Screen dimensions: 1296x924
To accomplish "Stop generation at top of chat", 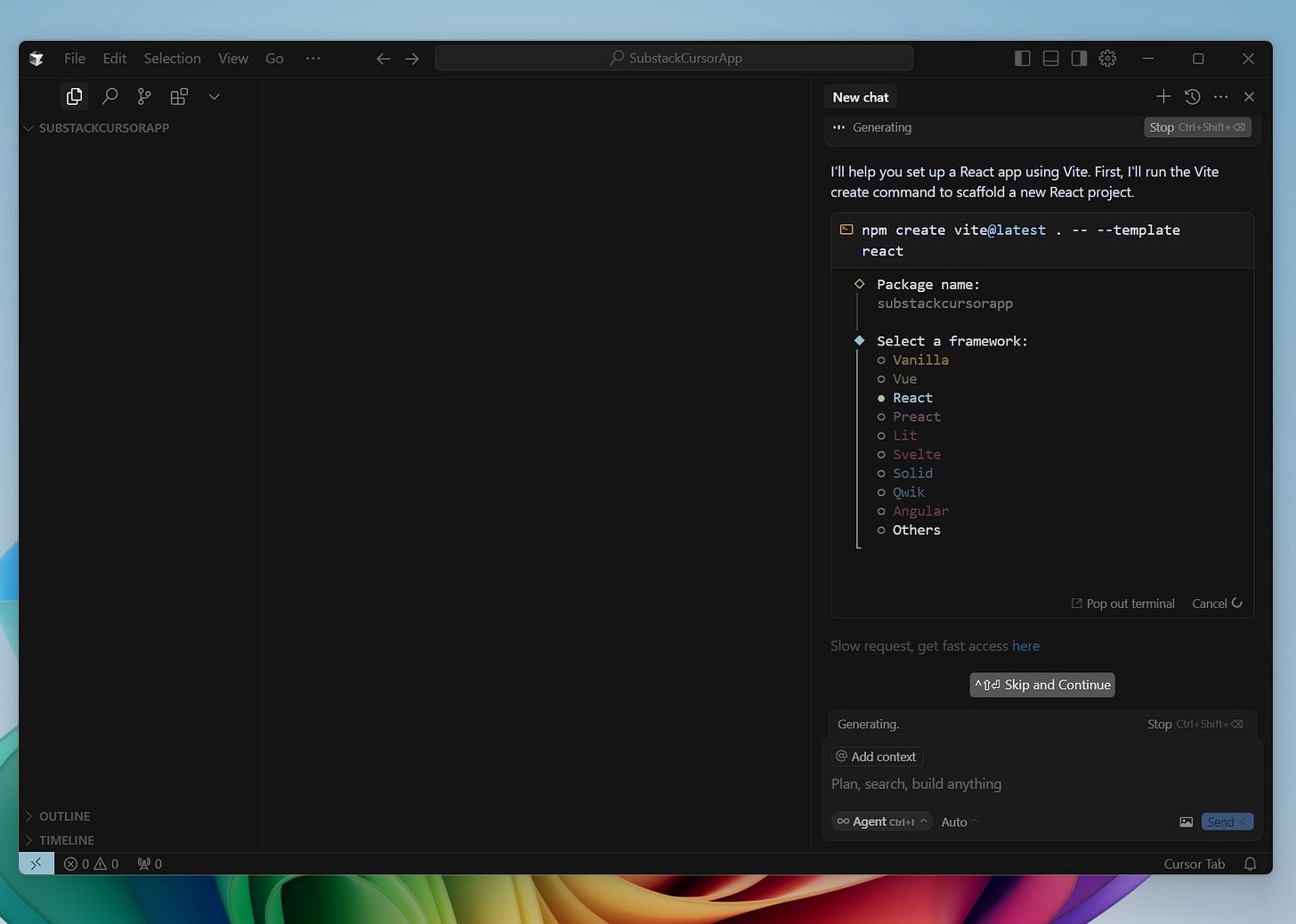I will [1197, 127].
